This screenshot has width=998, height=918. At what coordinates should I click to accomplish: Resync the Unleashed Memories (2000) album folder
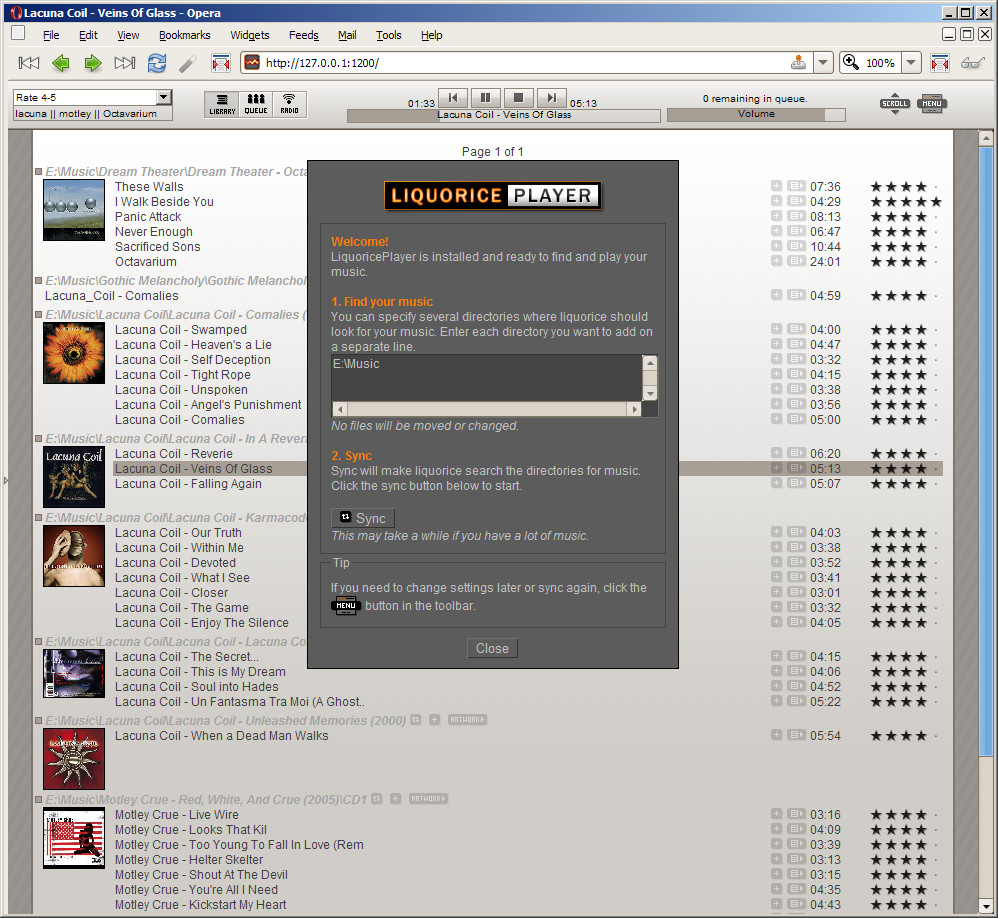click(416, 720)
